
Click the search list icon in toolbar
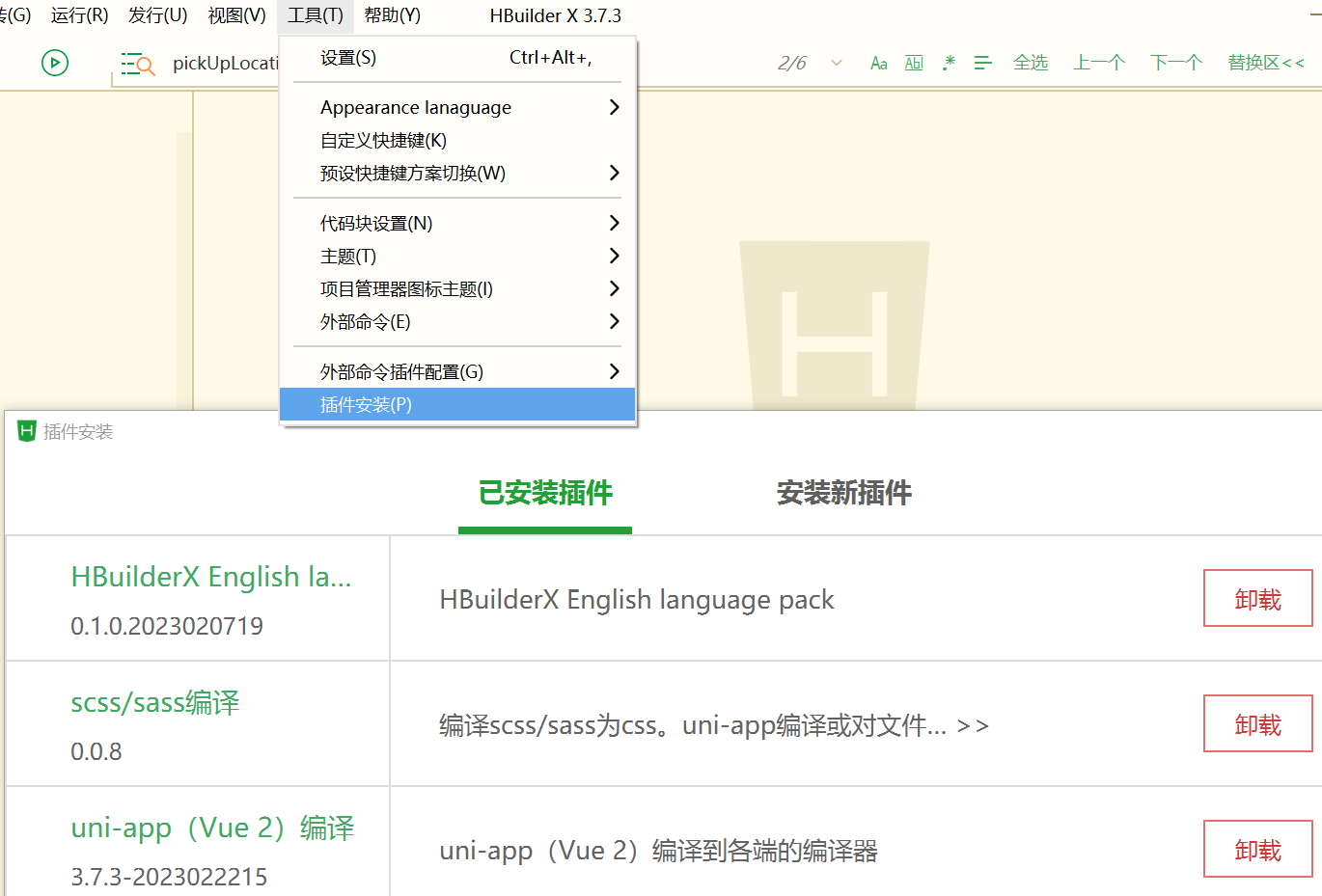pyautogui.click(x=137, y=65)
